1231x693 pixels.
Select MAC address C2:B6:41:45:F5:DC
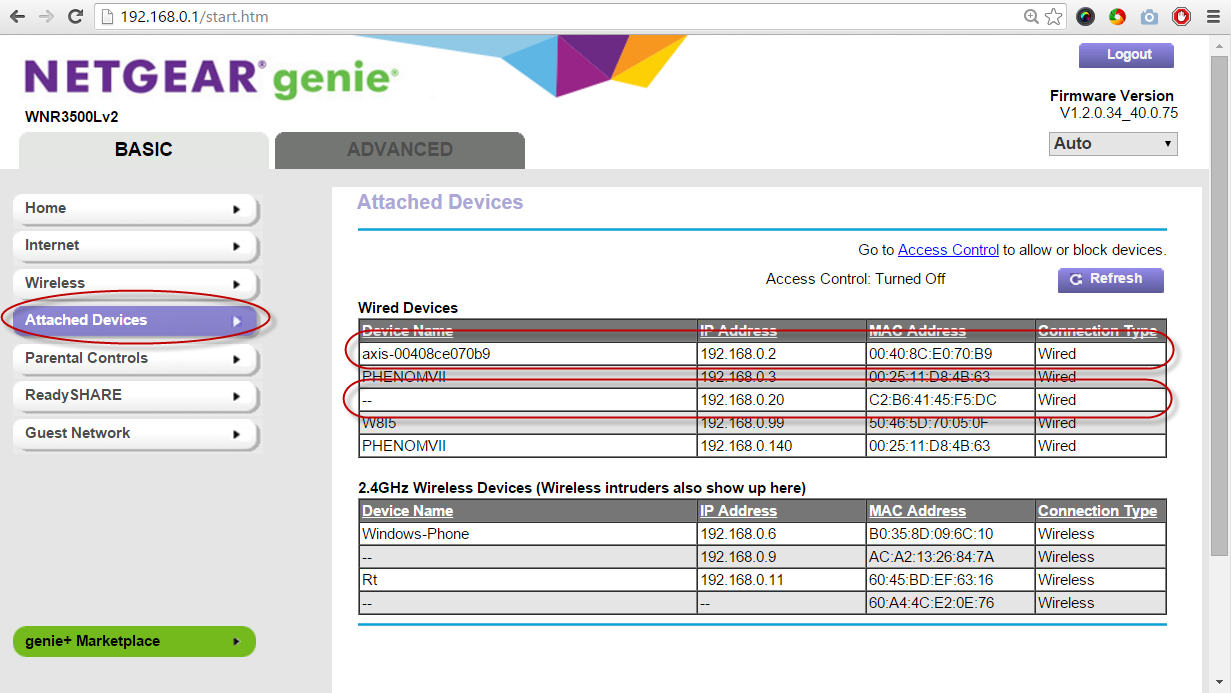pos(933,400)
